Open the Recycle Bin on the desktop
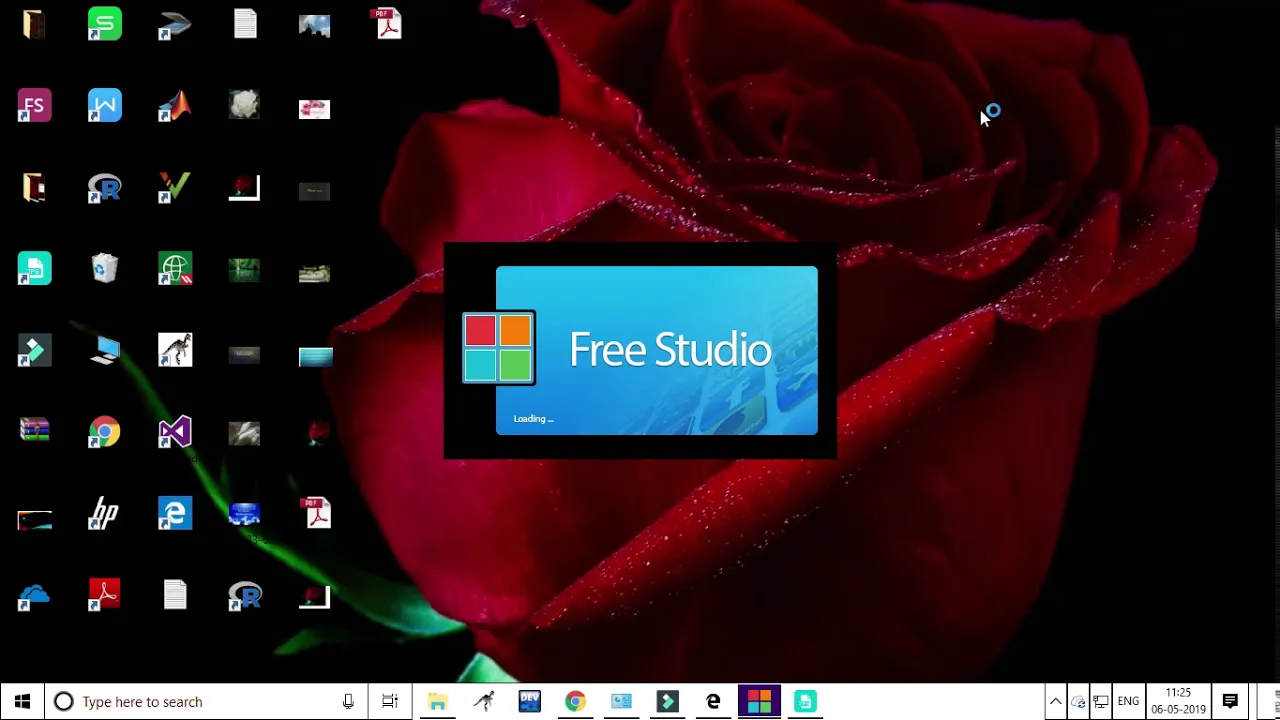1280x720 pixels. [x=105, y=269]
